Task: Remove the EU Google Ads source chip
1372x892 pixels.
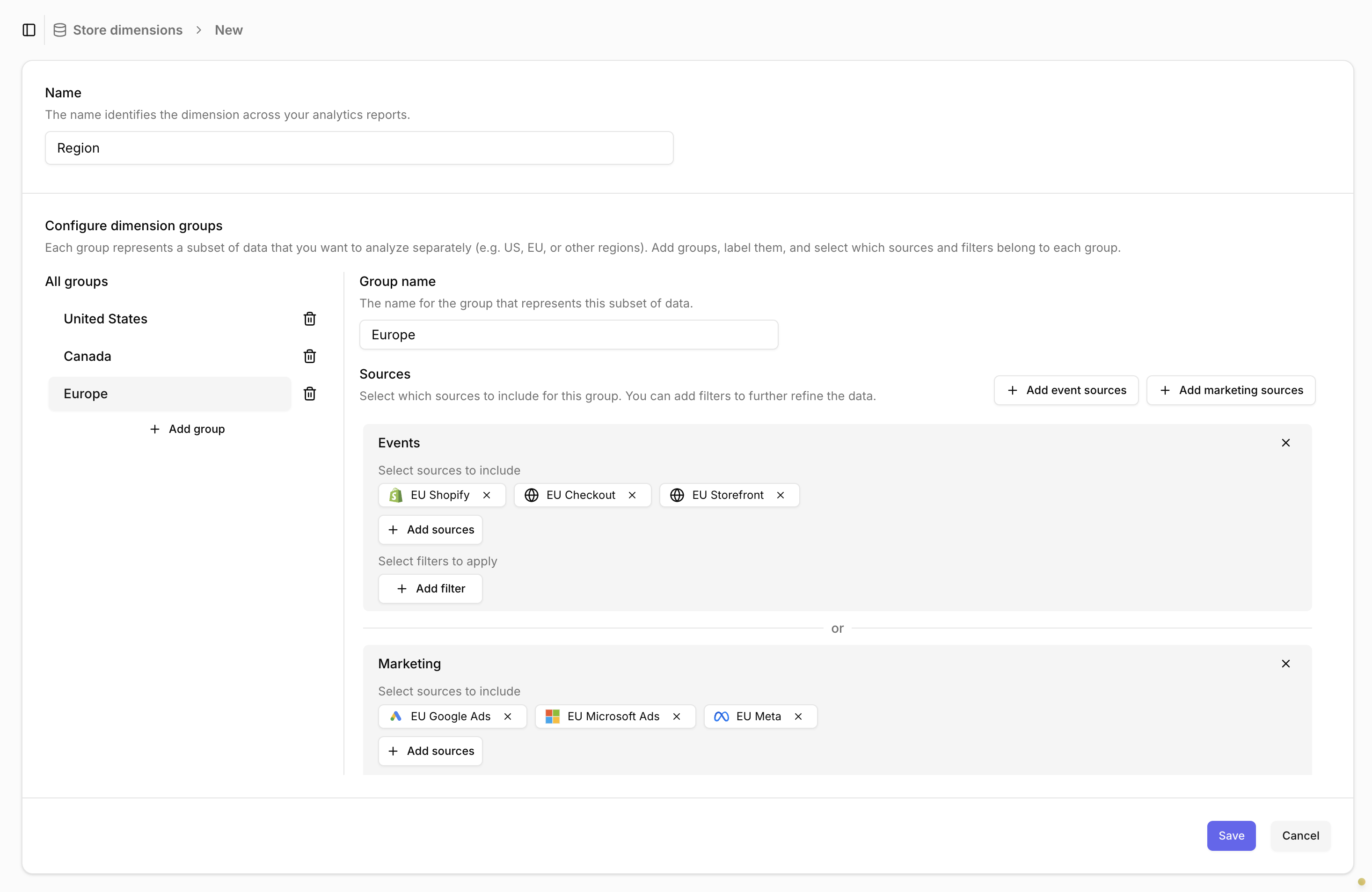Action: [507, 716]
